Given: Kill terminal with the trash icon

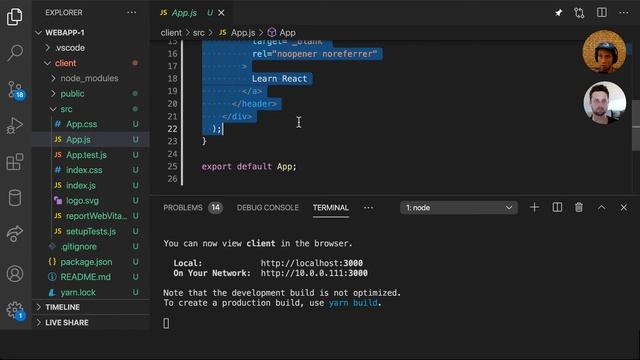Looking at the screenshot, I should [x=579, y=207].
